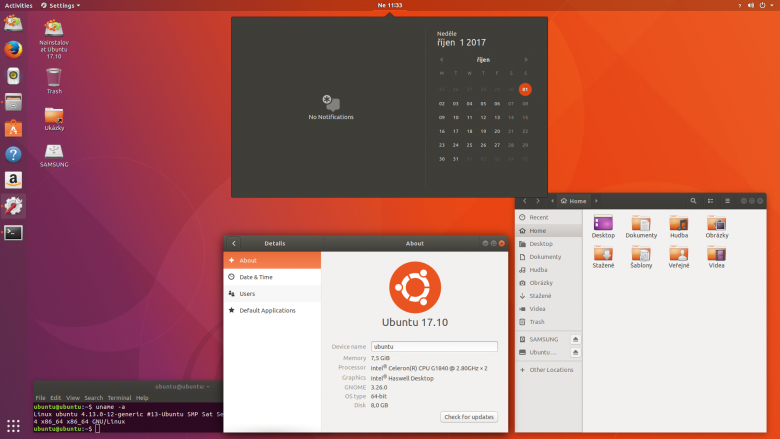Open the Stažené folder in Files
The width and height of the screenshot is (780, 439).
point(603,257)
